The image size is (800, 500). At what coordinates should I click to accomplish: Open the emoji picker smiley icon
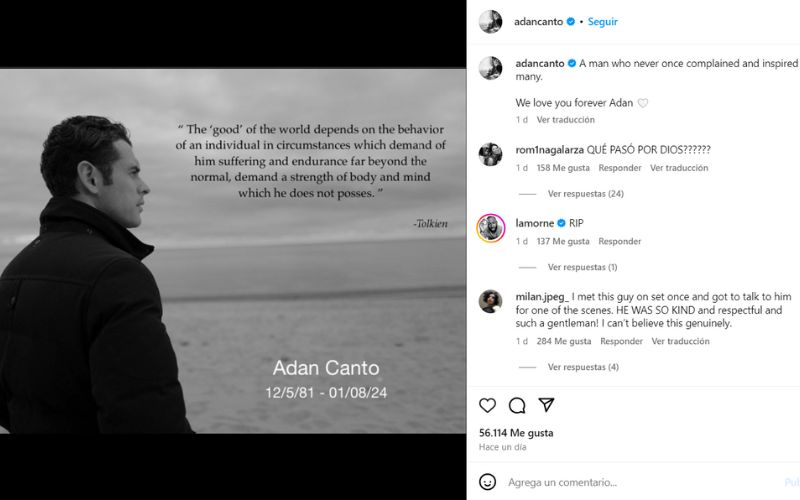click(487, 482)
